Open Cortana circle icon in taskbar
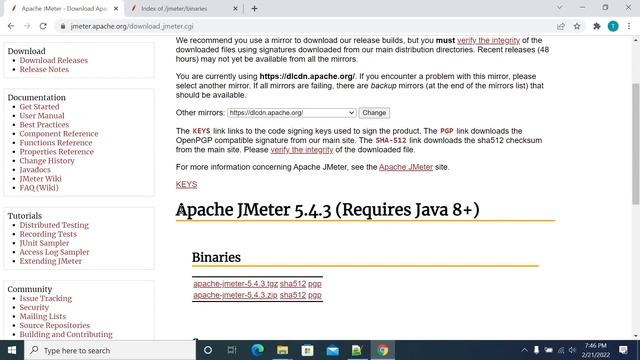This screenshot has height=360, width=640. [x=208, y=350]
